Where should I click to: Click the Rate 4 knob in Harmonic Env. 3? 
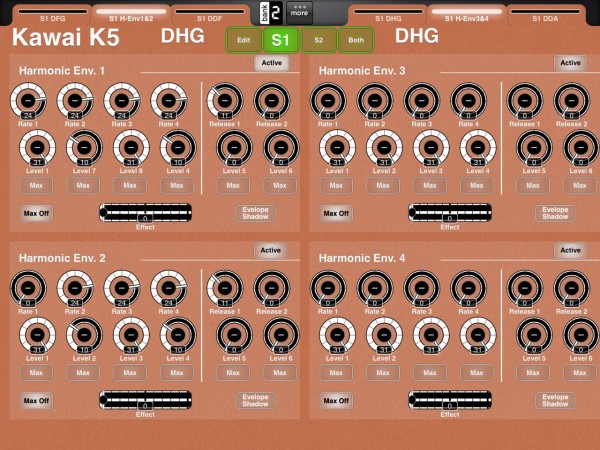pos(468,101)
